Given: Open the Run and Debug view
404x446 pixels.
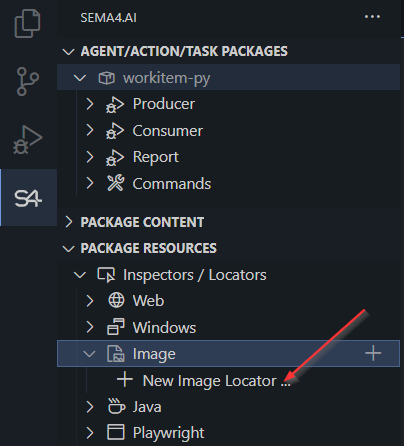Looking at the screenshot, I should tap(27, 140).
